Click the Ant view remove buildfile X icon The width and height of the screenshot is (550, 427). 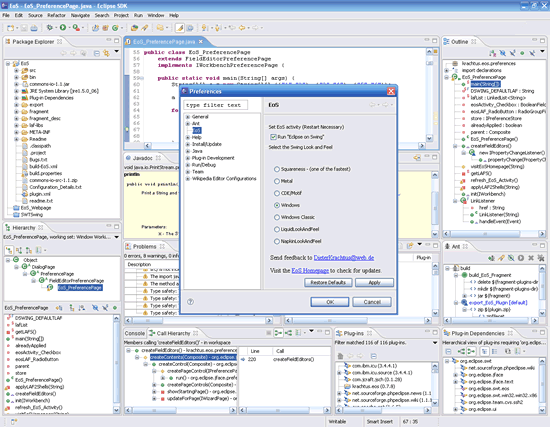pos(531,258)
